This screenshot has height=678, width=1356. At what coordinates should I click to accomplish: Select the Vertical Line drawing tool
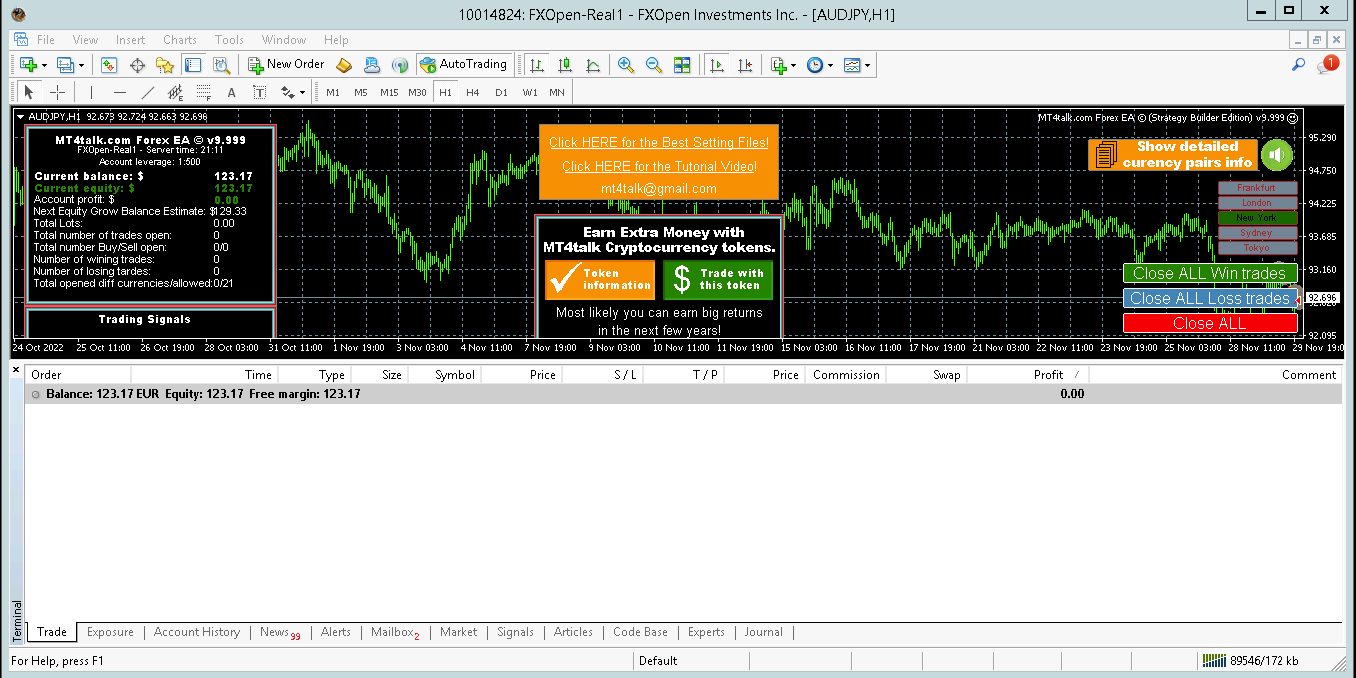pos(91,93)
